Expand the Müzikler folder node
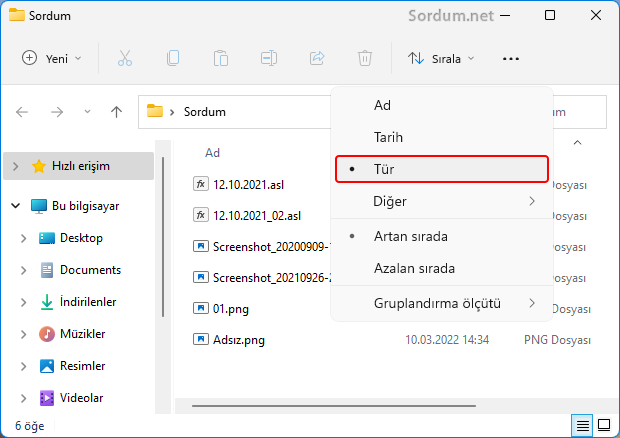Screen dimensions: 620x438 pyautogui.click(x=23, y=334)
